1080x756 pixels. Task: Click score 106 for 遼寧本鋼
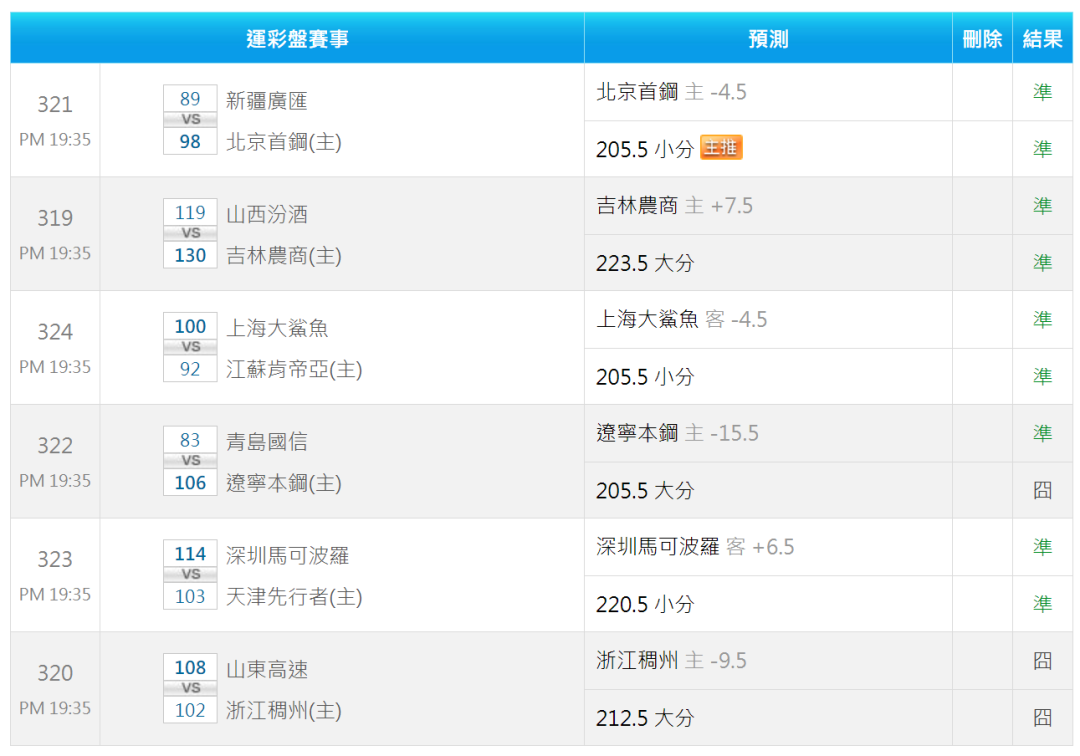coord(190,482)
